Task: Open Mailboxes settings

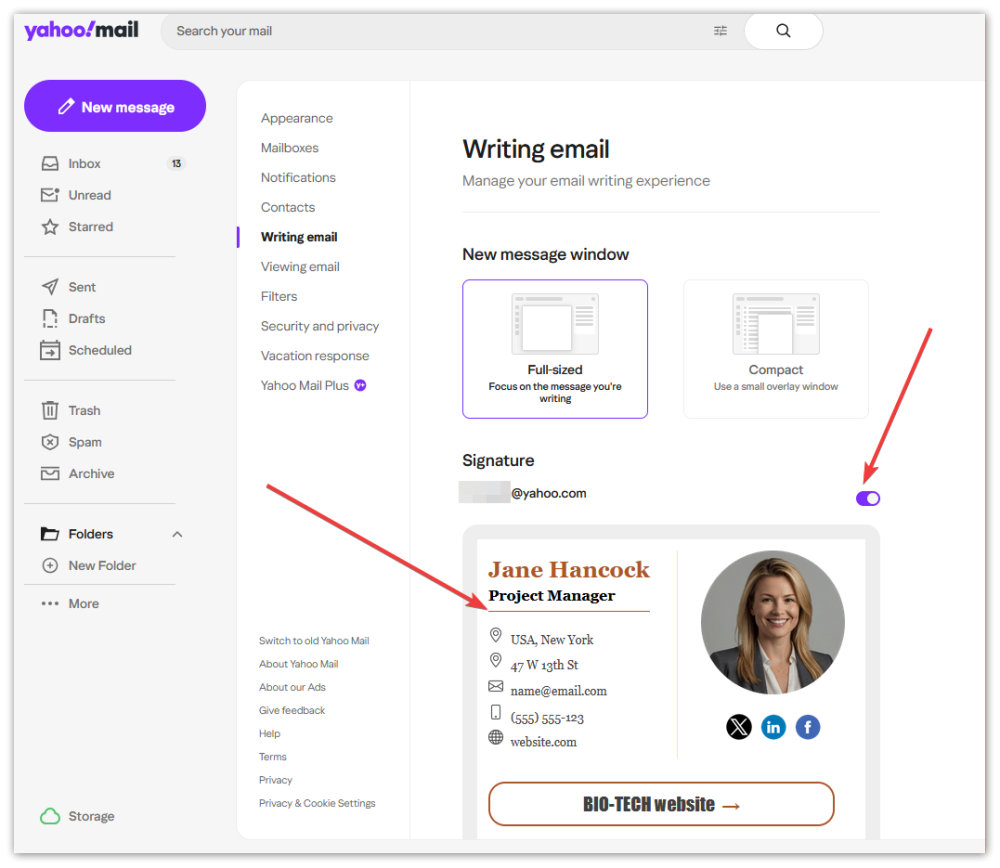Action: coord(290,148)
